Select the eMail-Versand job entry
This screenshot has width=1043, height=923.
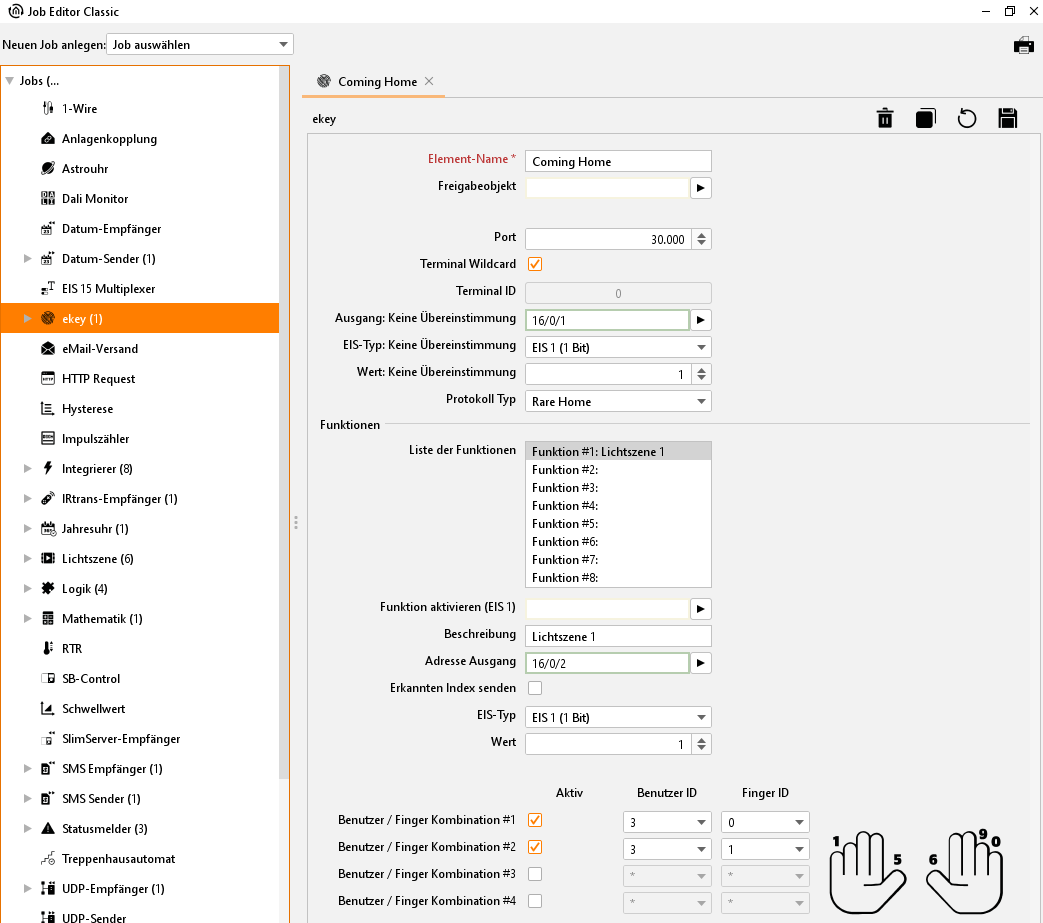coord(100,349)
